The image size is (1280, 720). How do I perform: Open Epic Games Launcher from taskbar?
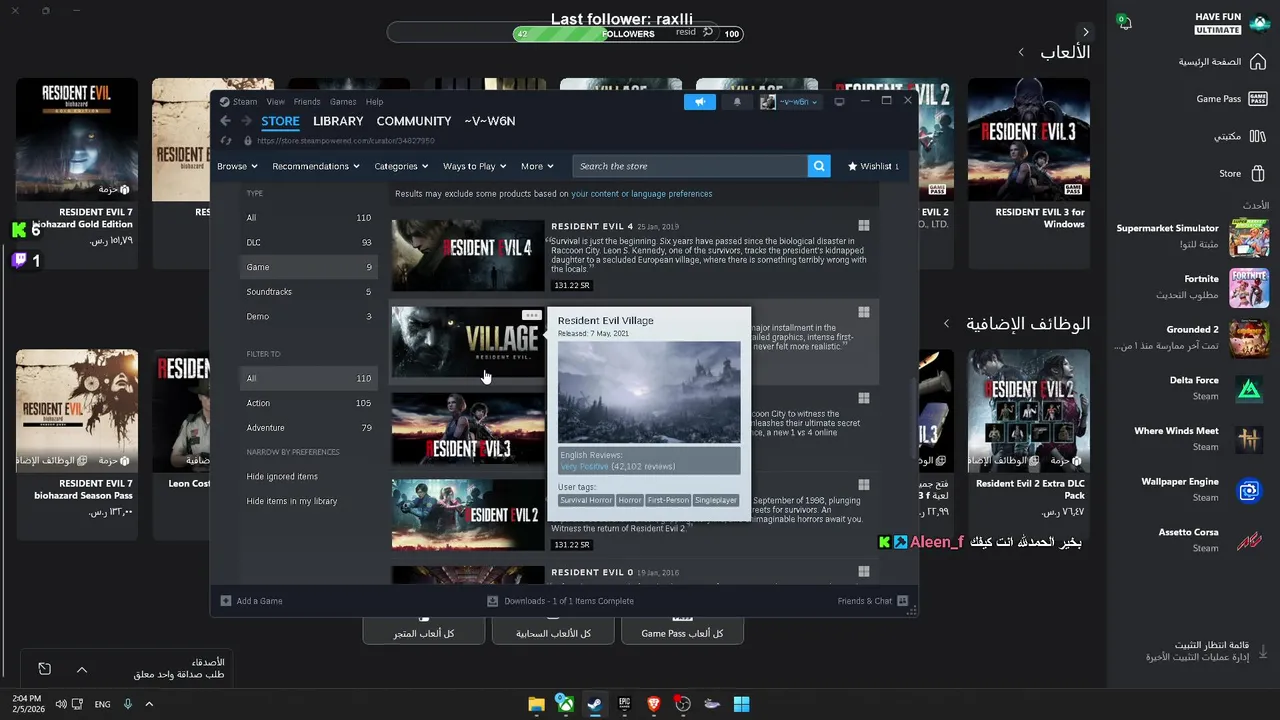[624, 704]
